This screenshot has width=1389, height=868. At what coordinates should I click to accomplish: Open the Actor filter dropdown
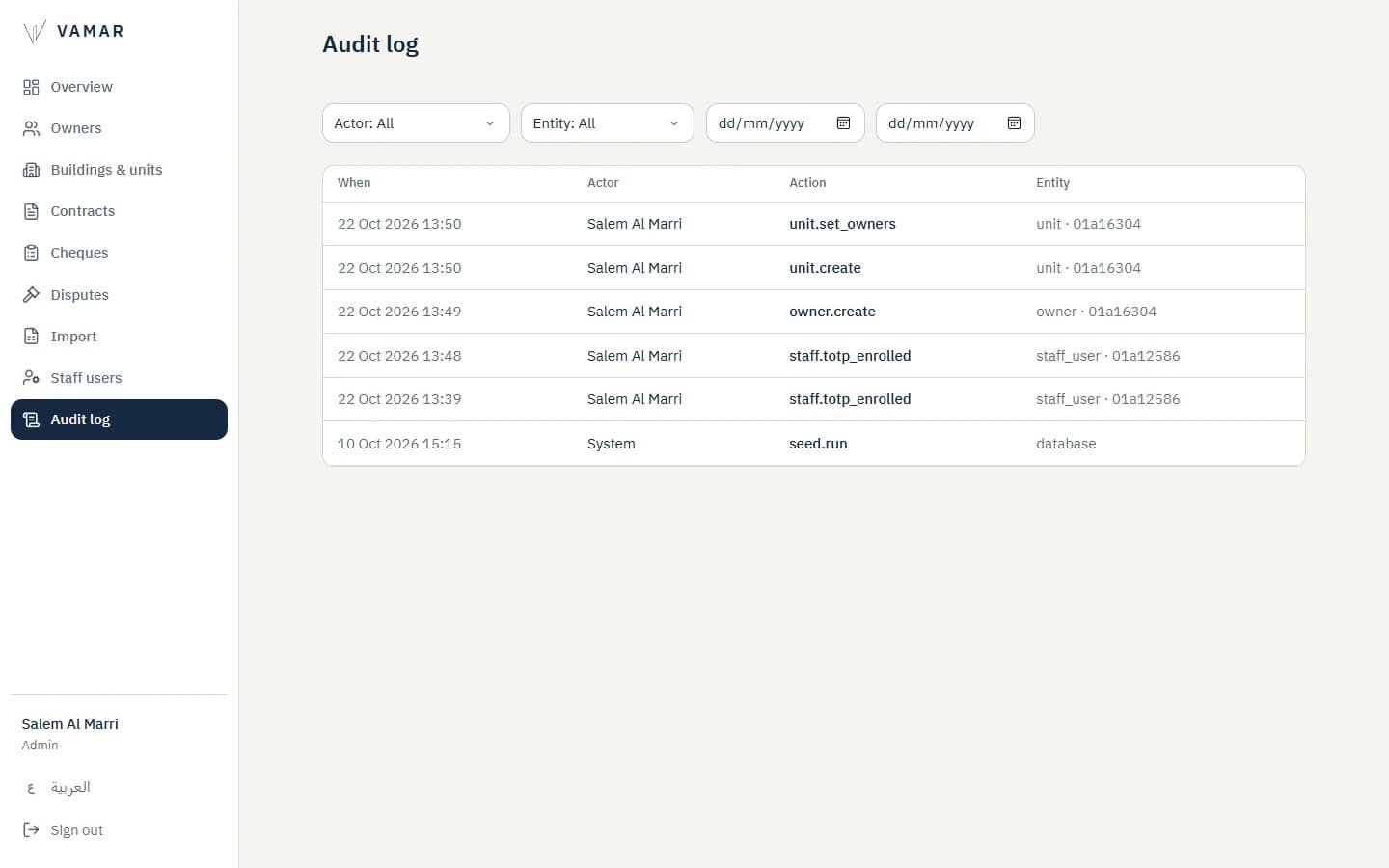pyautogui.click(x=416, y=123)
